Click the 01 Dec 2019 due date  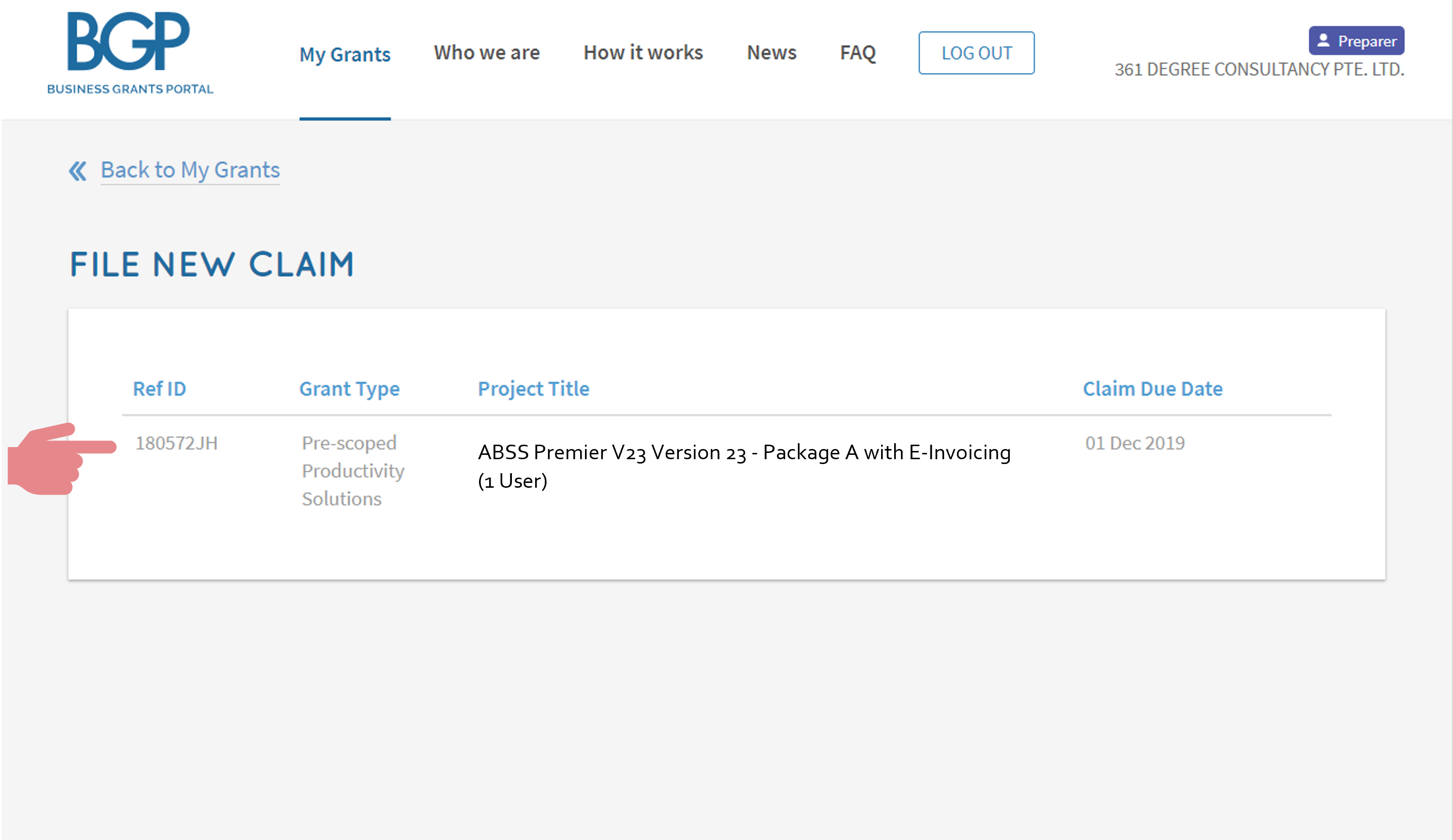pyautogui.click(x=1134, y=443)
